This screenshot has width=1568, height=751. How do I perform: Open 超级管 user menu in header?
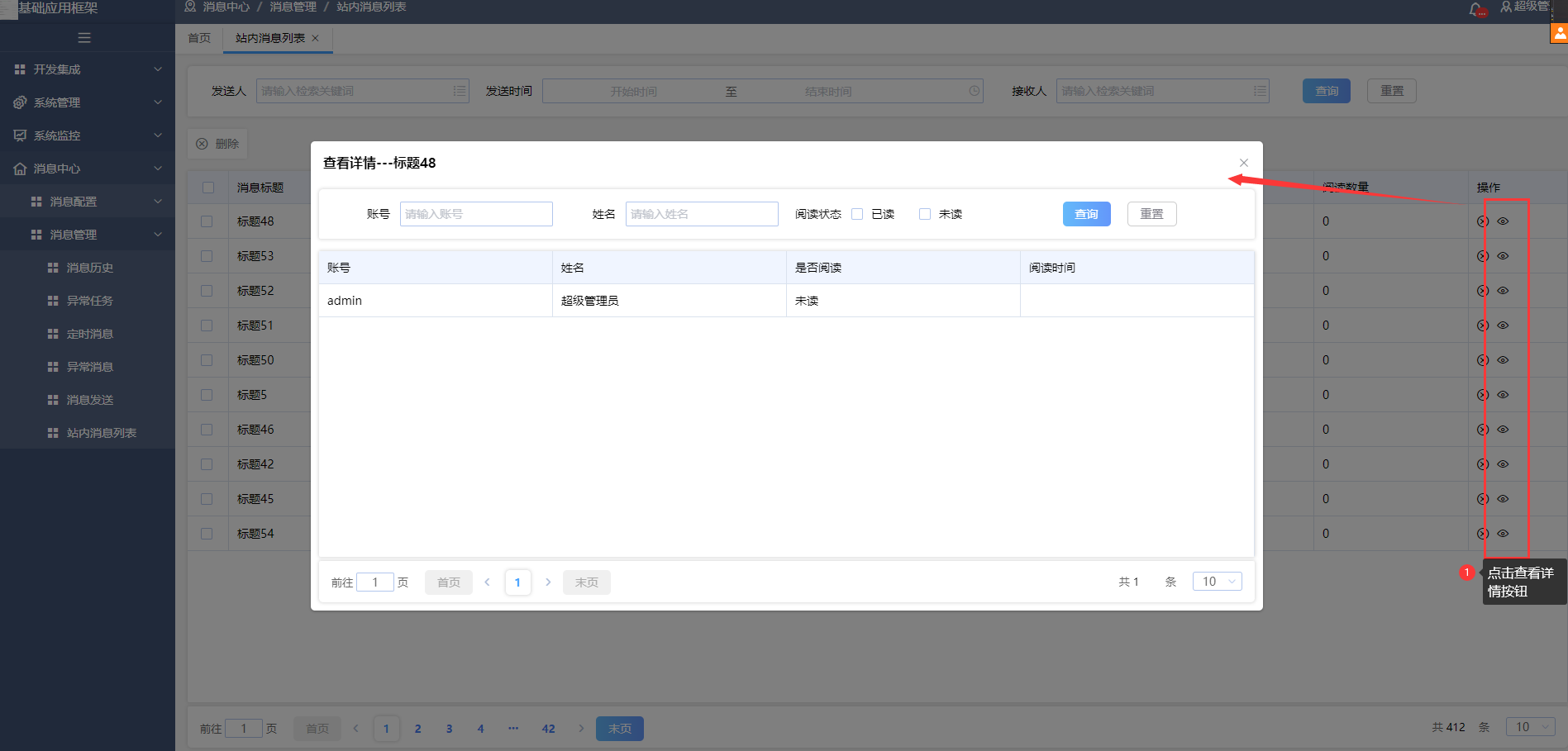tap(1525, 7)
